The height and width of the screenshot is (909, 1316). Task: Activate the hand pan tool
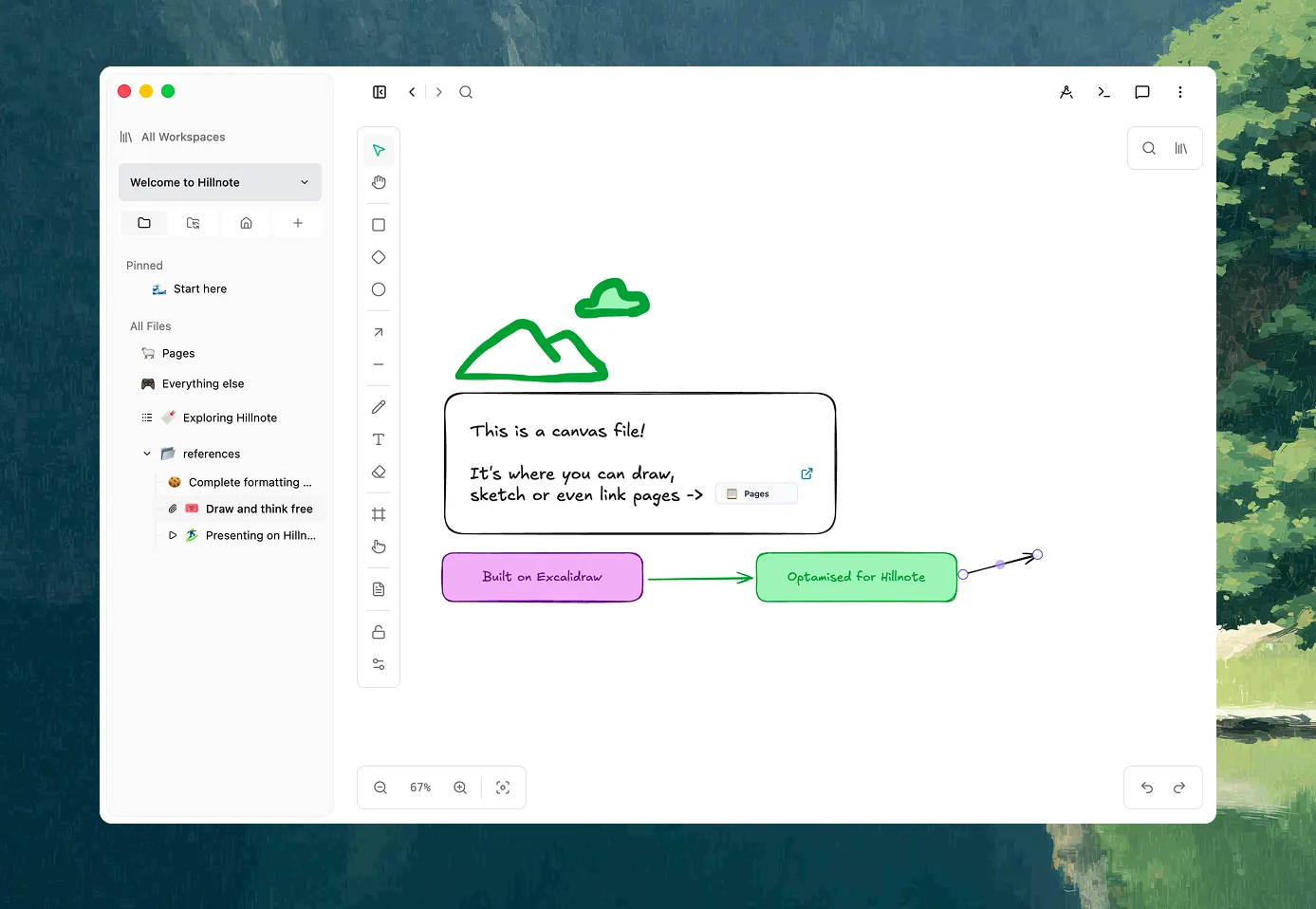click(379, 182)
